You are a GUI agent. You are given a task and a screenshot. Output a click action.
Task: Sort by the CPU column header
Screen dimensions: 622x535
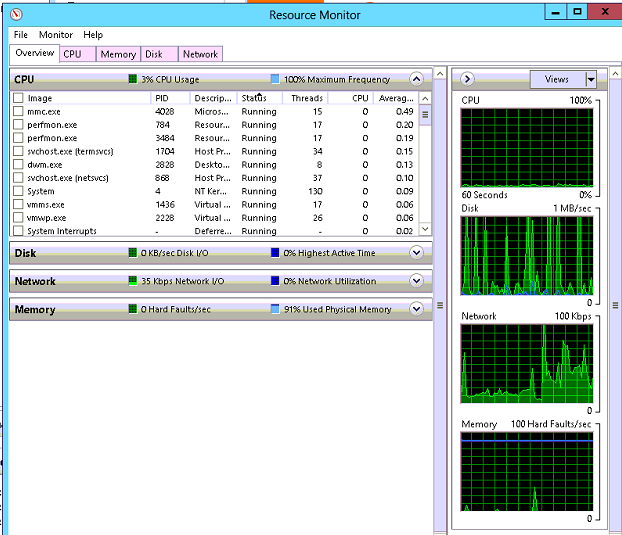pos(351,98)
